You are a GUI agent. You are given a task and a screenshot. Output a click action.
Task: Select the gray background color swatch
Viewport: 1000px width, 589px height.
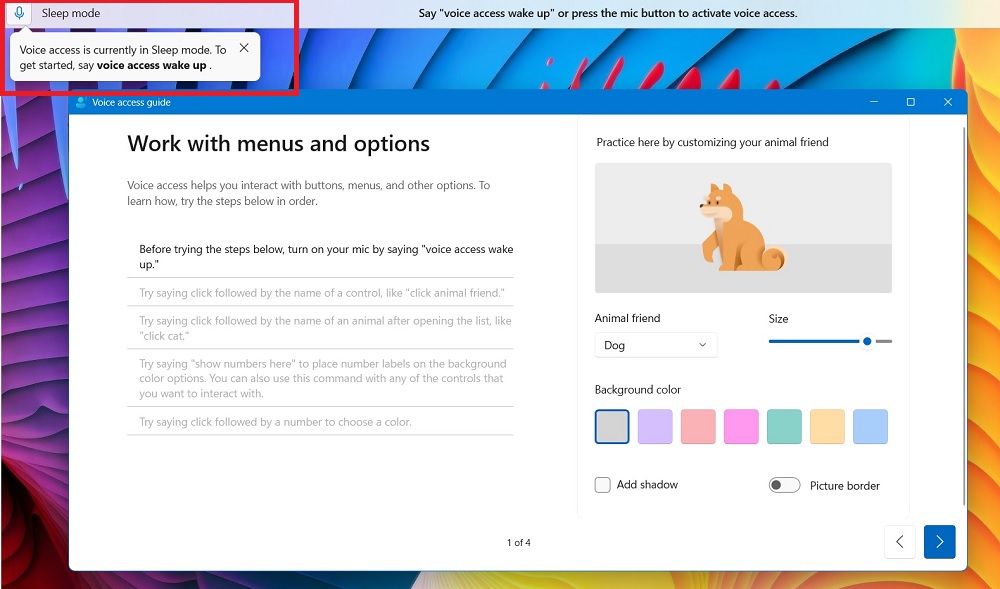(612, 426)
